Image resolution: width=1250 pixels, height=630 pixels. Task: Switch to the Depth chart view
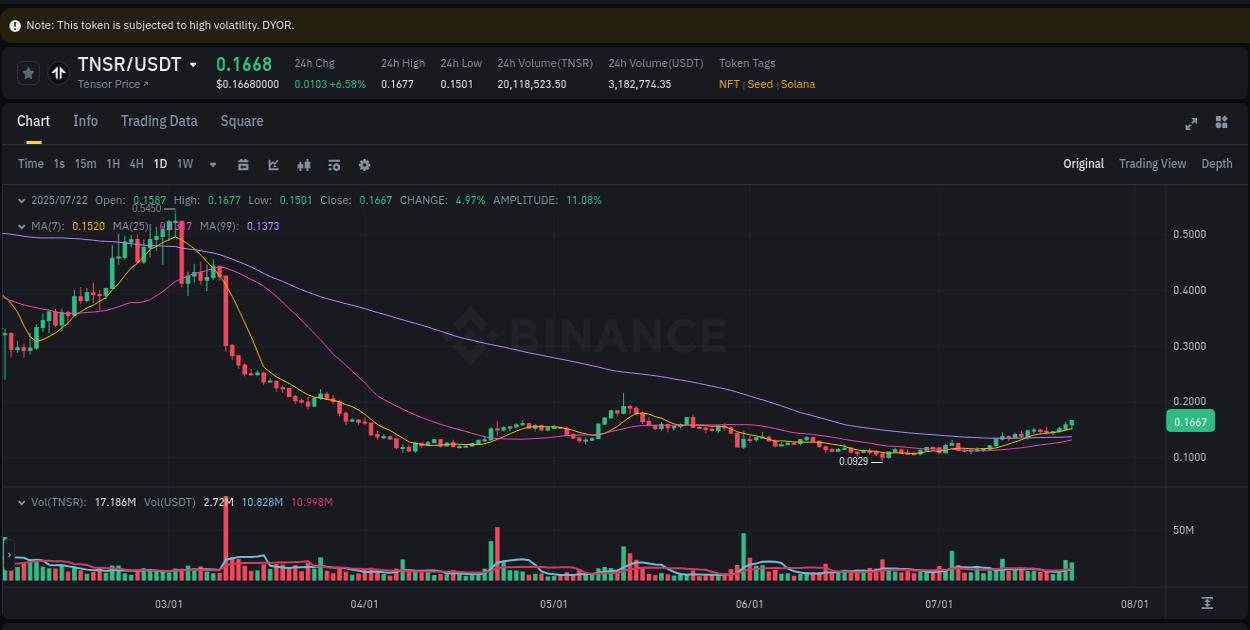(1217, 163)
